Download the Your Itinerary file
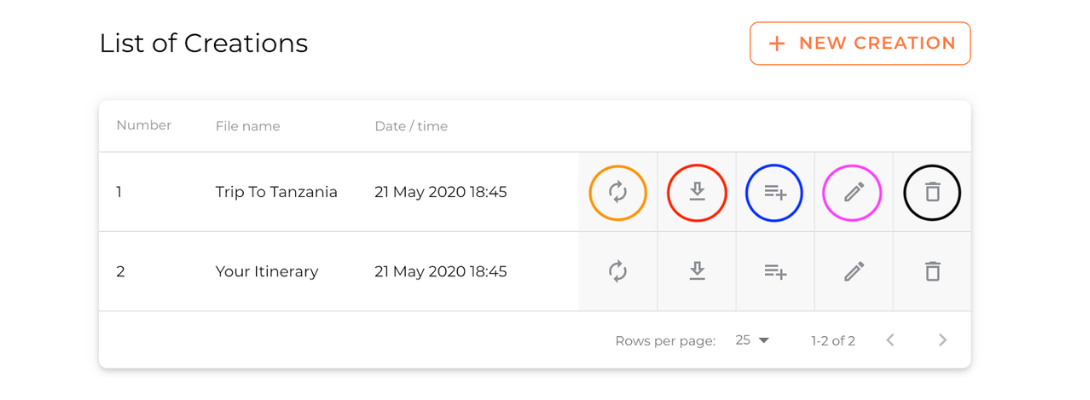Screen dimensions: 1090x400 coord(697,271)
